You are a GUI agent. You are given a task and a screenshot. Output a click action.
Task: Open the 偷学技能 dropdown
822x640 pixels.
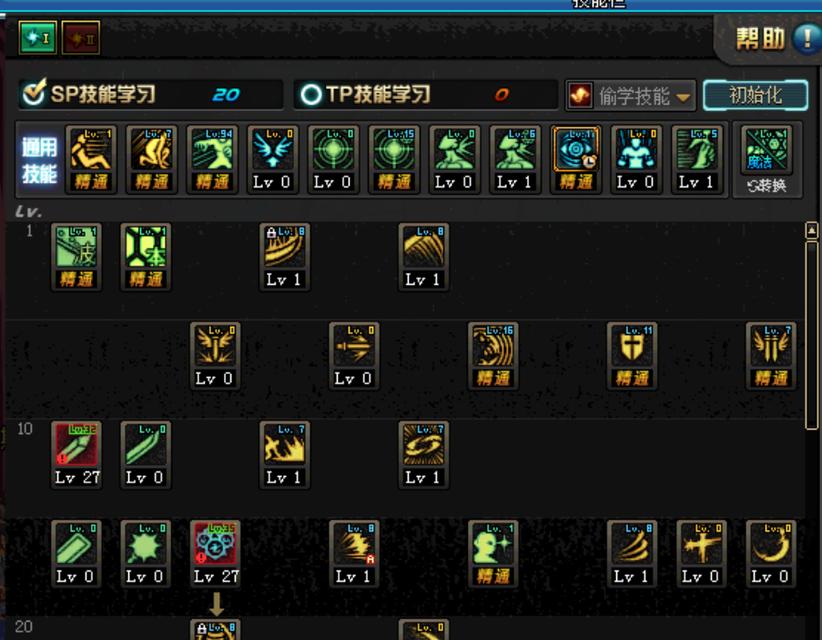pyautogui.click(x=631, y=95)
